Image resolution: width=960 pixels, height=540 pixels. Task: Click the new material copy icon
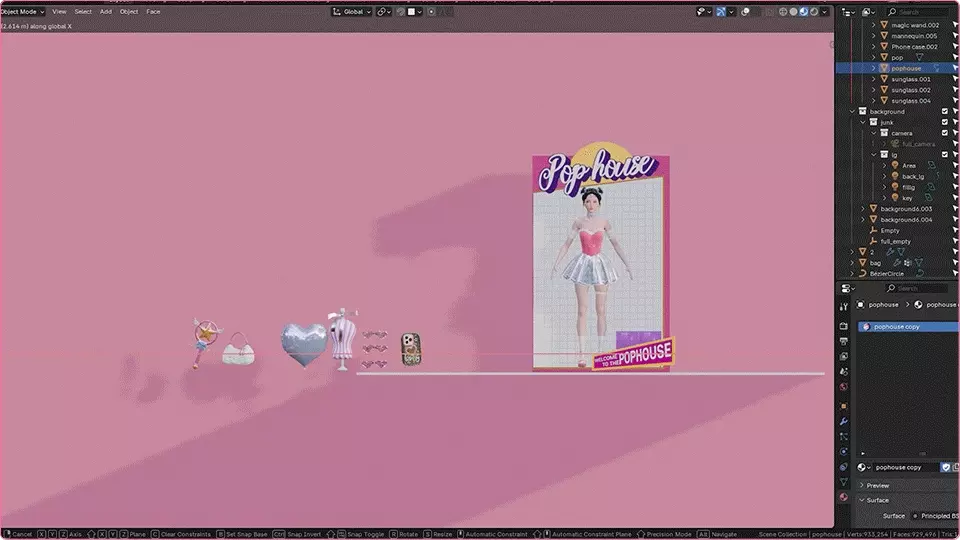tap(956, 467)
